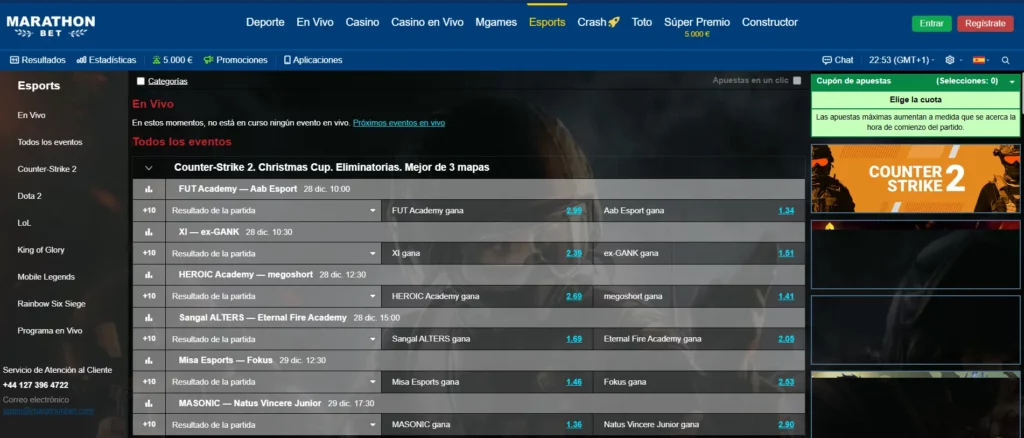Select odds 2.99 for FUT Academy gana

574,211
